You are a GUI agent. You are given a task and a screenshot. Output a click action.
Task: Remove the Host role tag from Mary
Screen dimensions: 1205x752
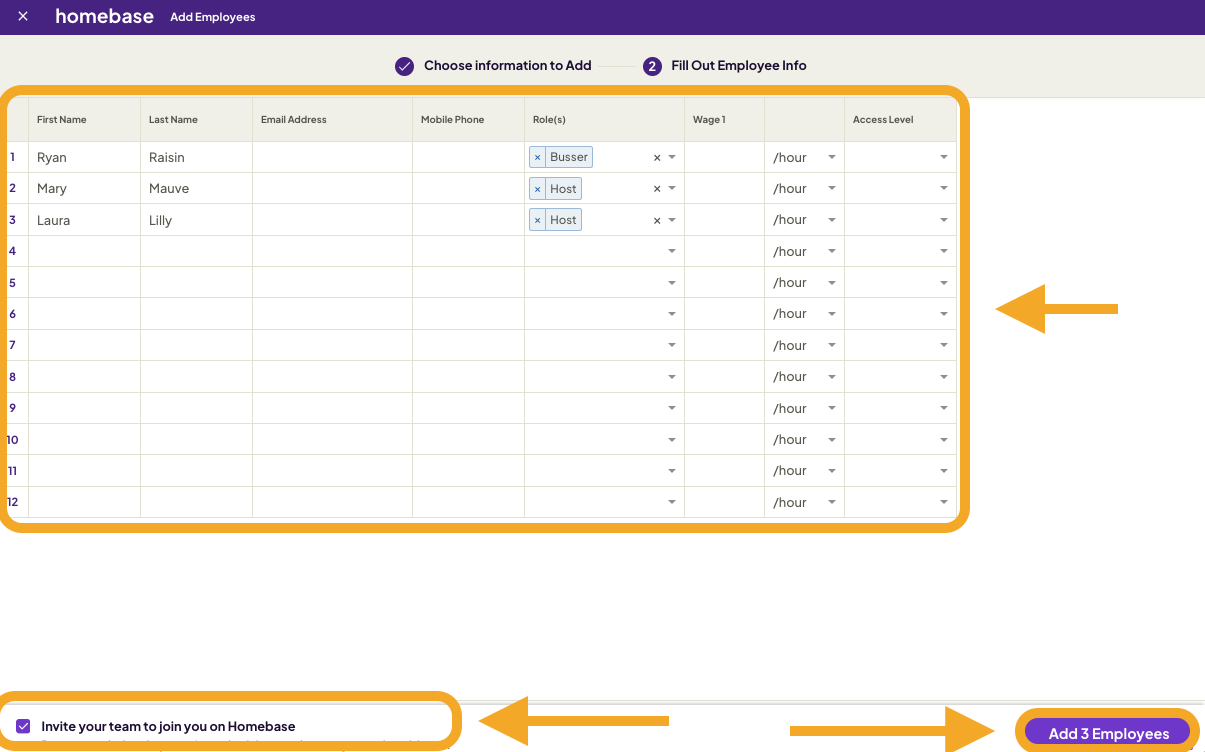click(538, 188)
